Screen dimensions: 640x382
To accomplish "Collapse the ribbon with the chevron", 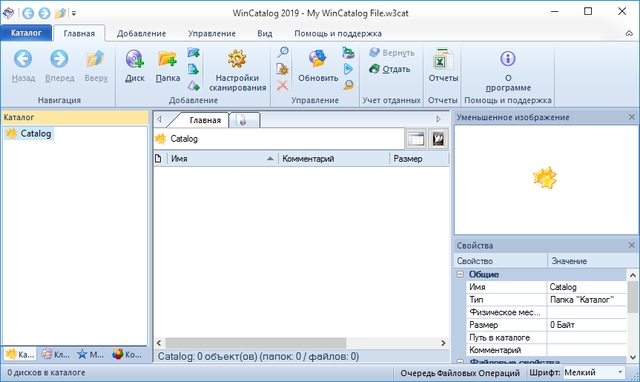I will click(629, 33).
